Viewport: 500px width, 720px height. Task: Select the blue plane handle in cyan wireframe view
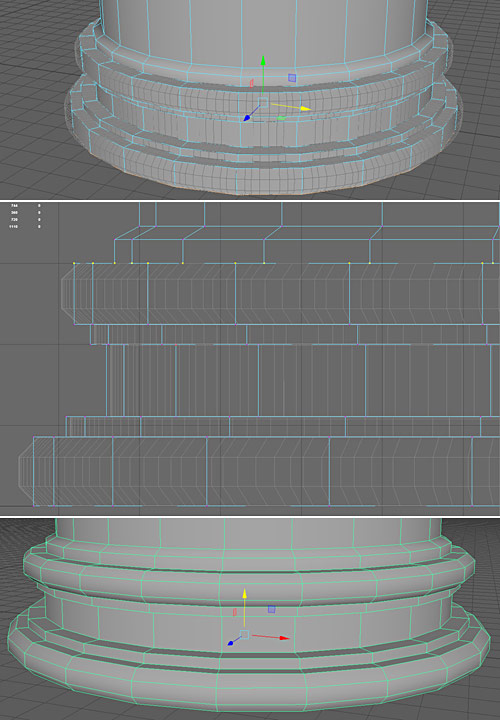point(292,78)
